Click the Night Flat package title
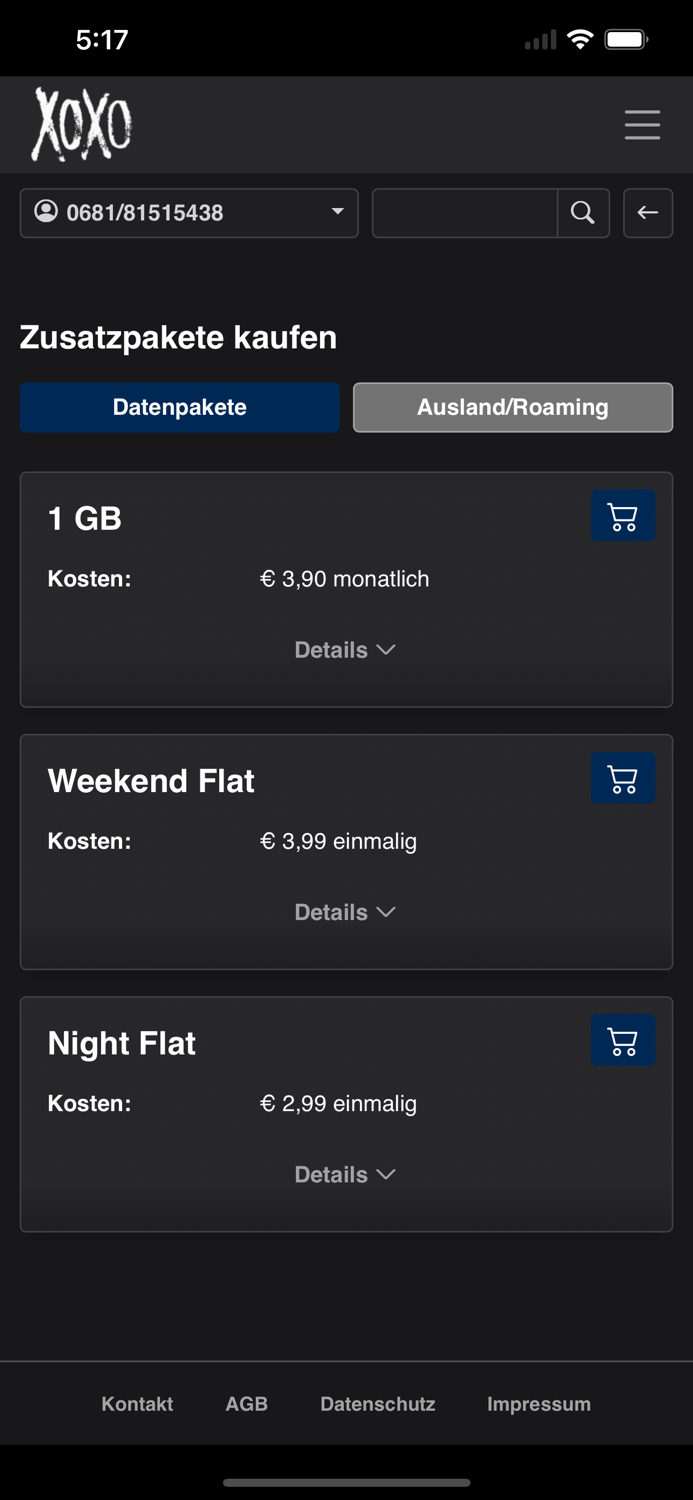 coord(122,1043)
